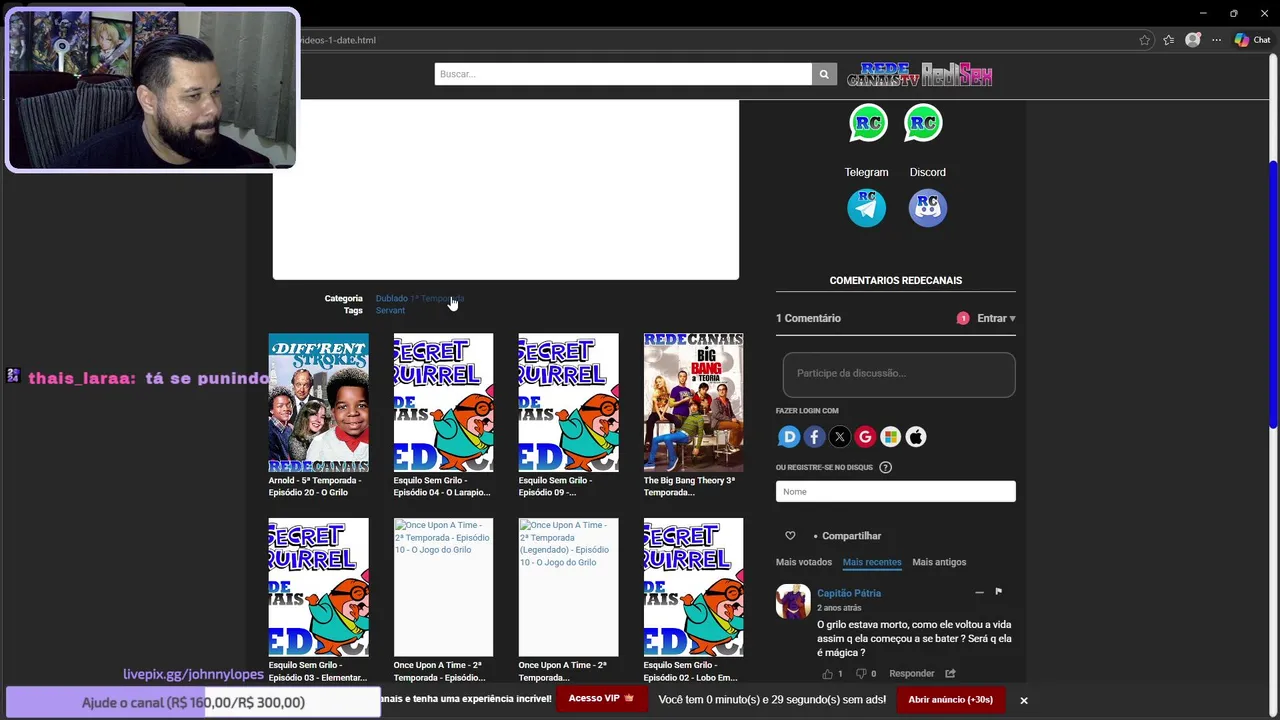
Task: Open Esquilo Sem Grilo Episódio 02 thumbnail
Action: (x=693, y=587)
